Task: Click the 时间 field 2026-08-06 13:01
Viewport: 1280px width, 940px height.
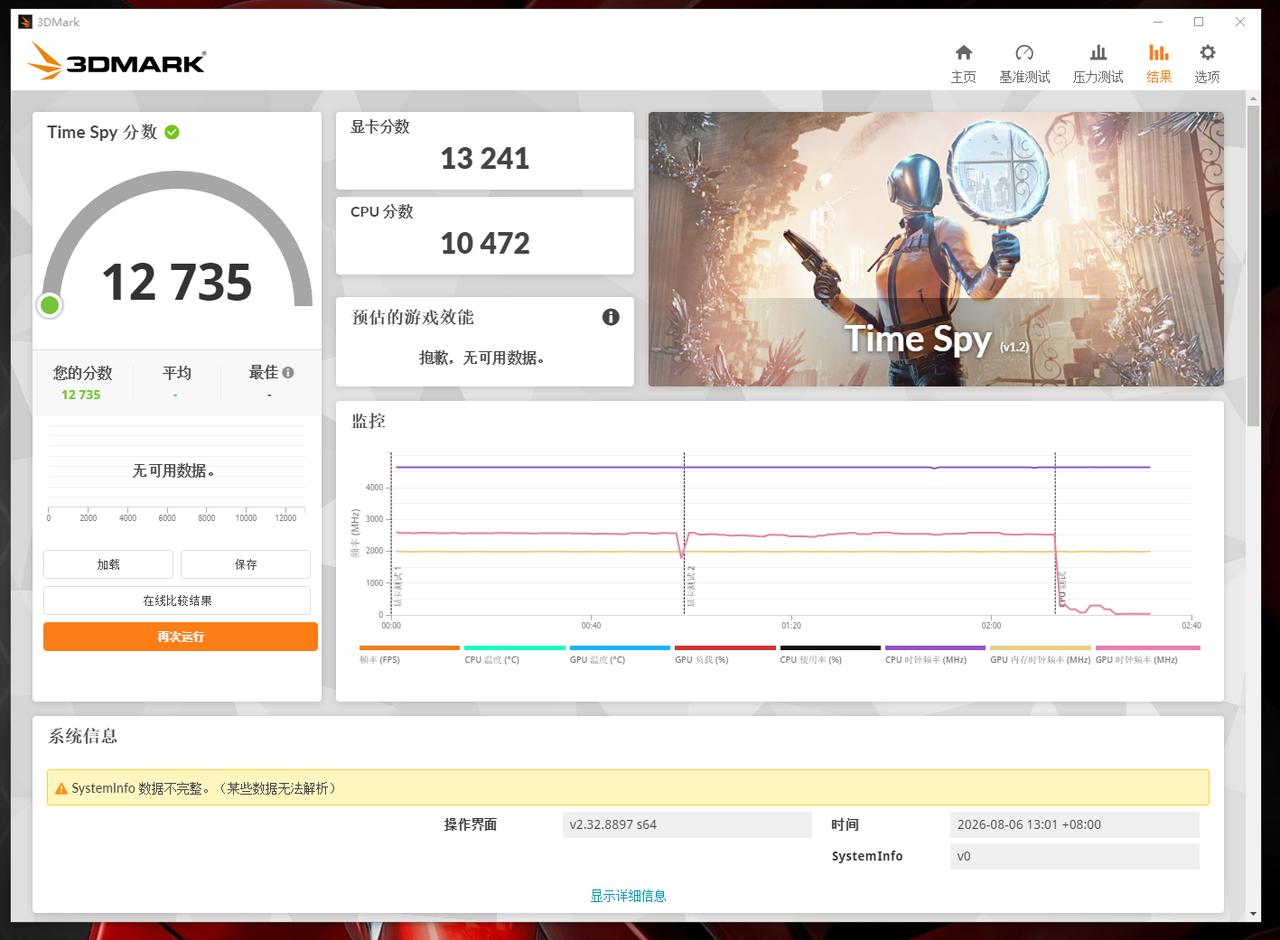Action: [1074, 825]
